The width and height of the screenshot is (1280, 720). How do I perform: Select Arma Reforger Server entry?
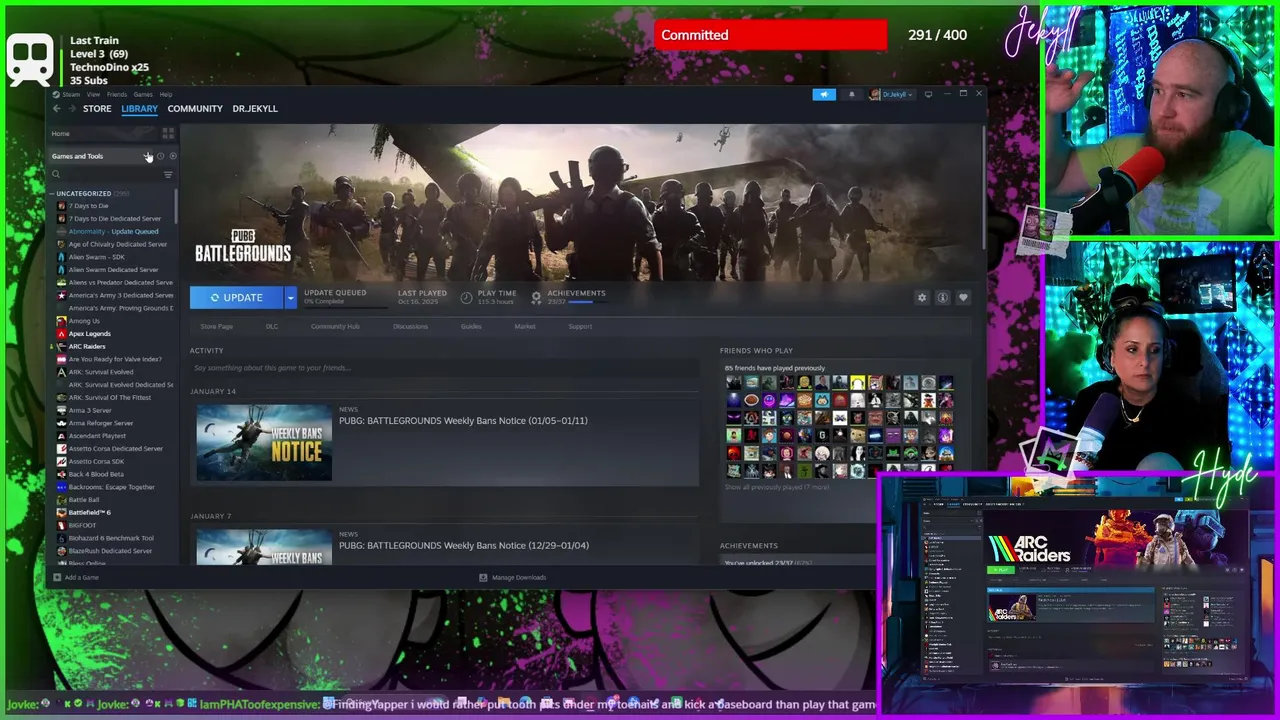[100, 423]
